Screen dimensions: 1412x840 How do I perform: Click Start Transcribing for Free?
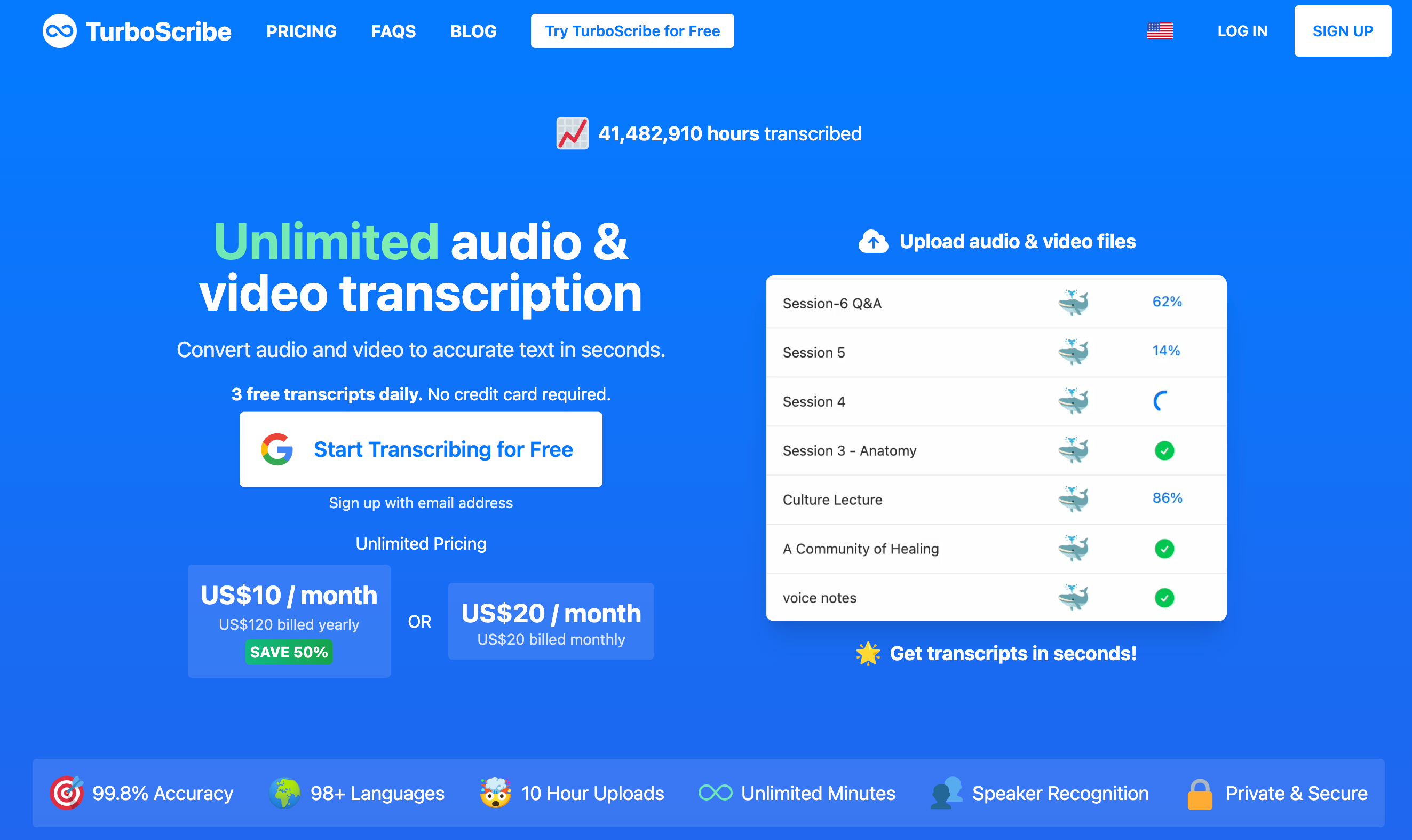tap(421, 449)
